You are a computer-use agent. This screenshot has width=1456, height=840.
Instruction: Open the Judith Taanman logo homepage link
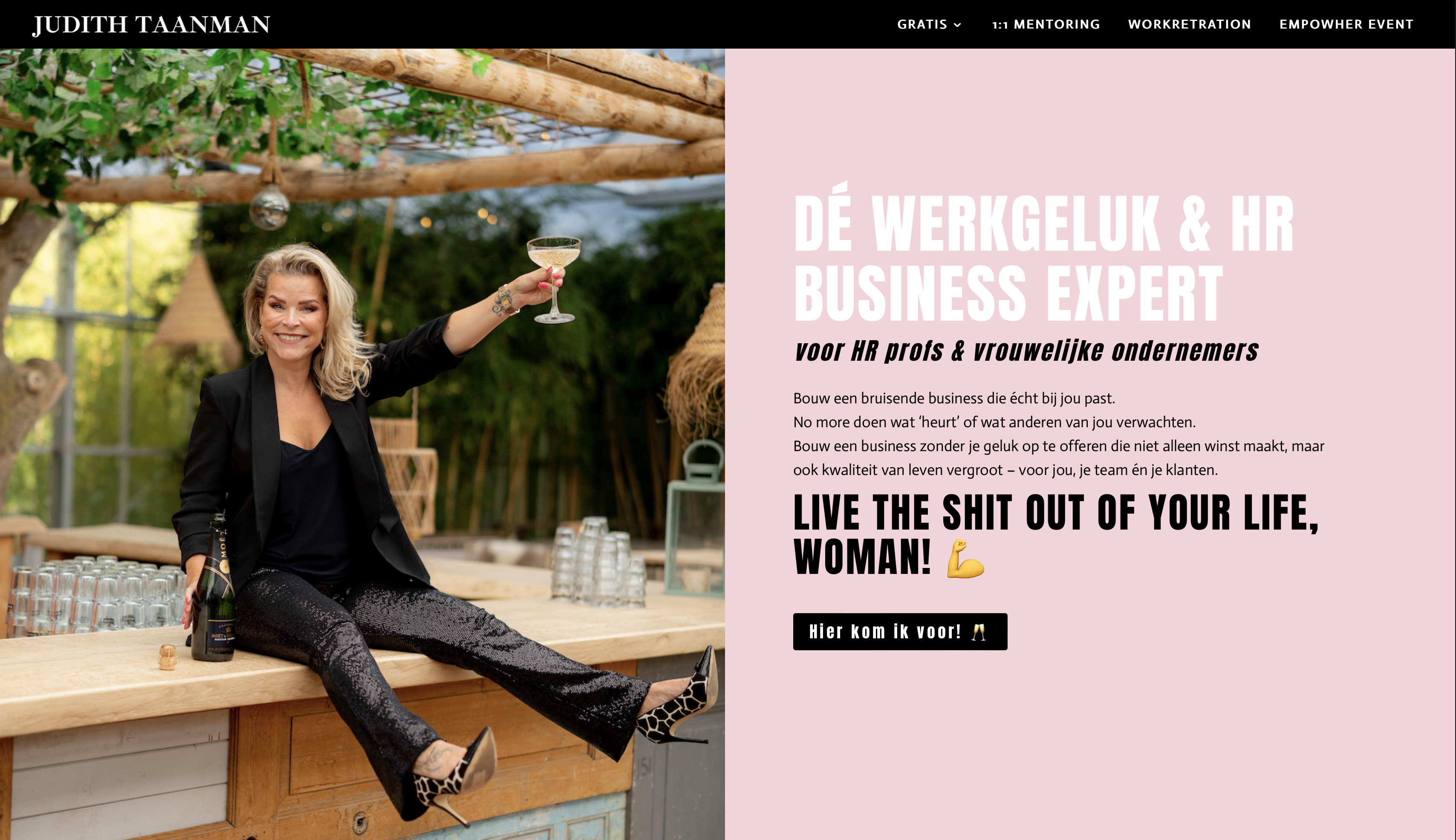(x=151, y=24)
